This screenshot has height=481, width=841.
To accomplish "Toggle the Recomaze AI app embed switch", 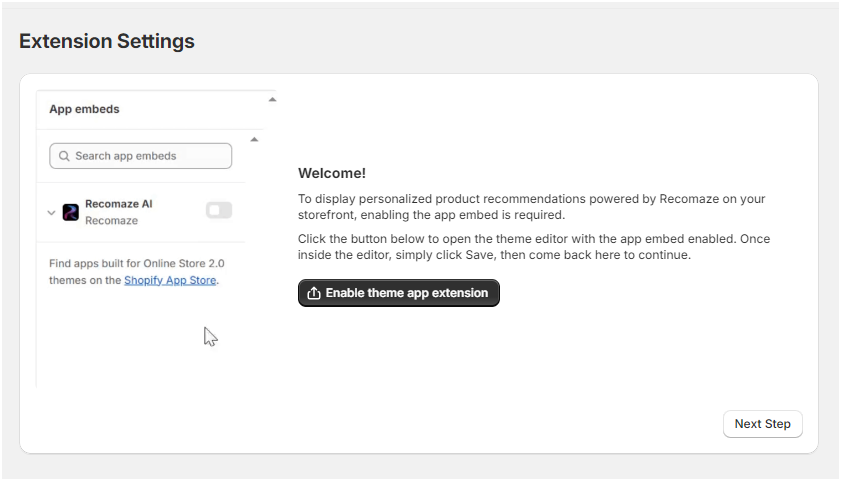I will pos(218,210).
